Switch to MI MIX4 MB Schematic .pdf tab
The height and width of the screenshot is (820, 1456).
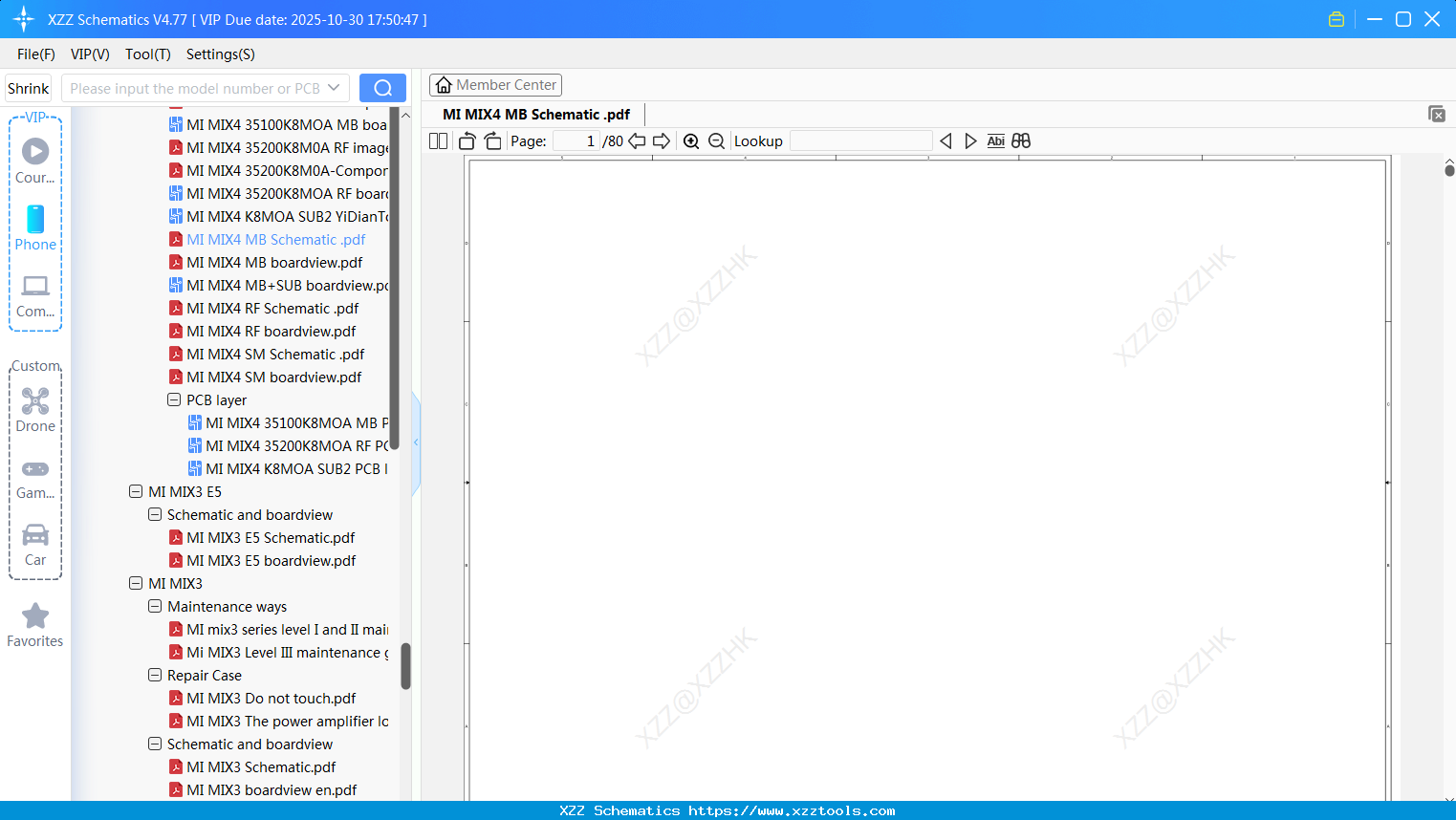click(536, 115)
